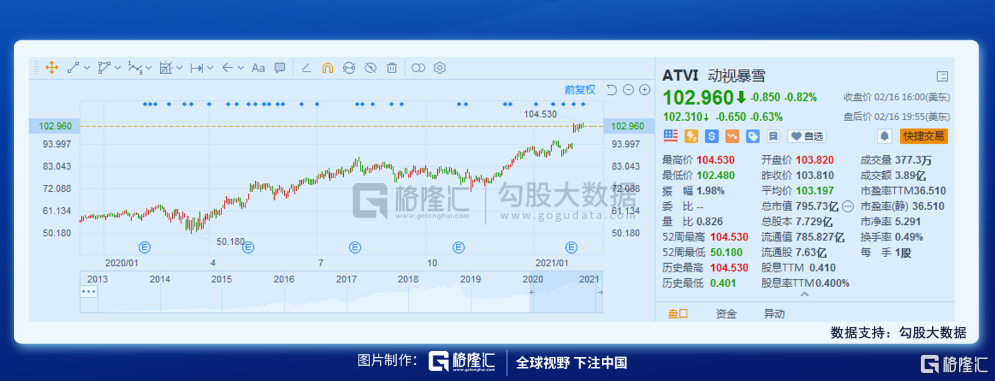Expand the wave tool options arrow

click(148, 68)
